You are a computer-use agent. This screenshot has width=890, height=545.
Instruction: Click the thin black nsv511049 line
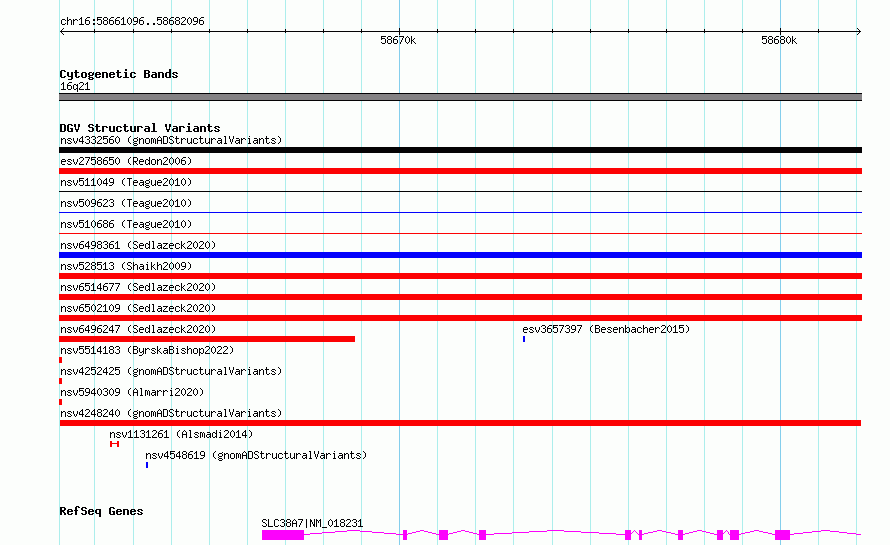point(460,192)
